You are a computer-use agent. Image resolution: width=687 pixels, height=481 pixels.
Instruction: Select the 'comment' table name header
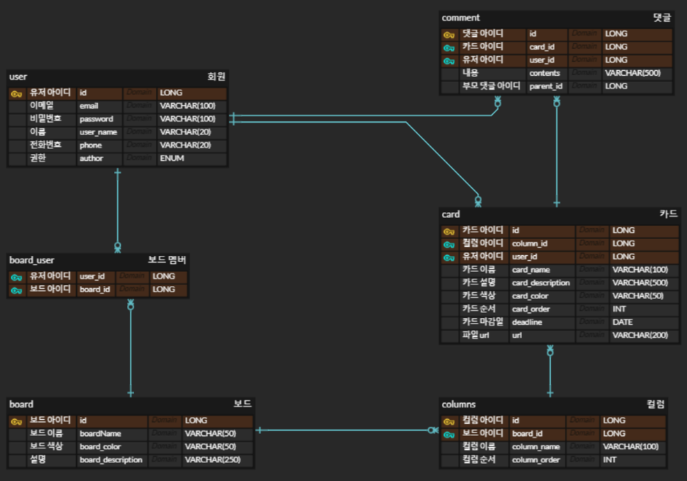click(x=460, y=18)
